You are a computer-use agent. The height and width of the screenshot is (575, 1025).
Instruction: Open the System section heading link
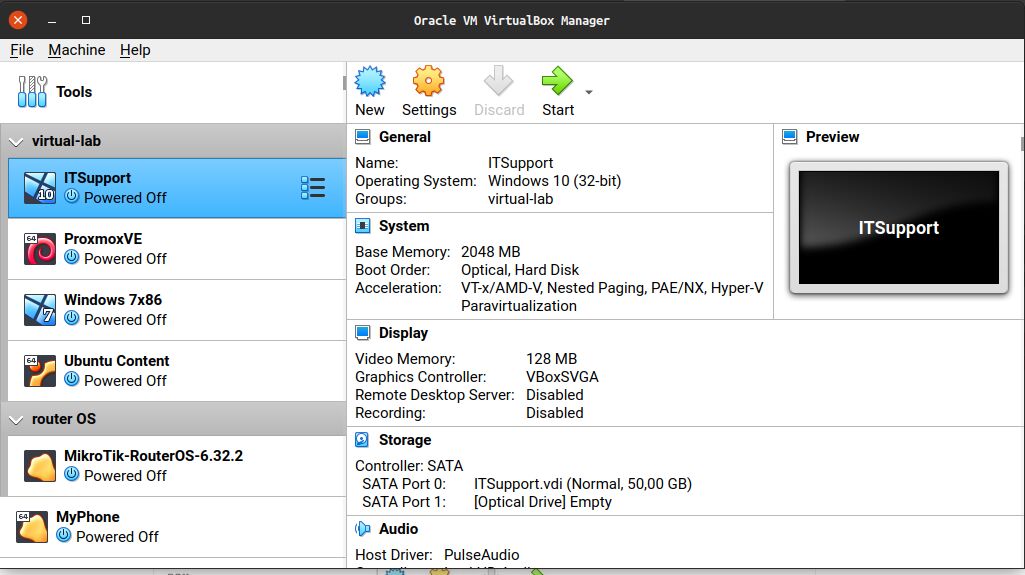pos(404,225)
